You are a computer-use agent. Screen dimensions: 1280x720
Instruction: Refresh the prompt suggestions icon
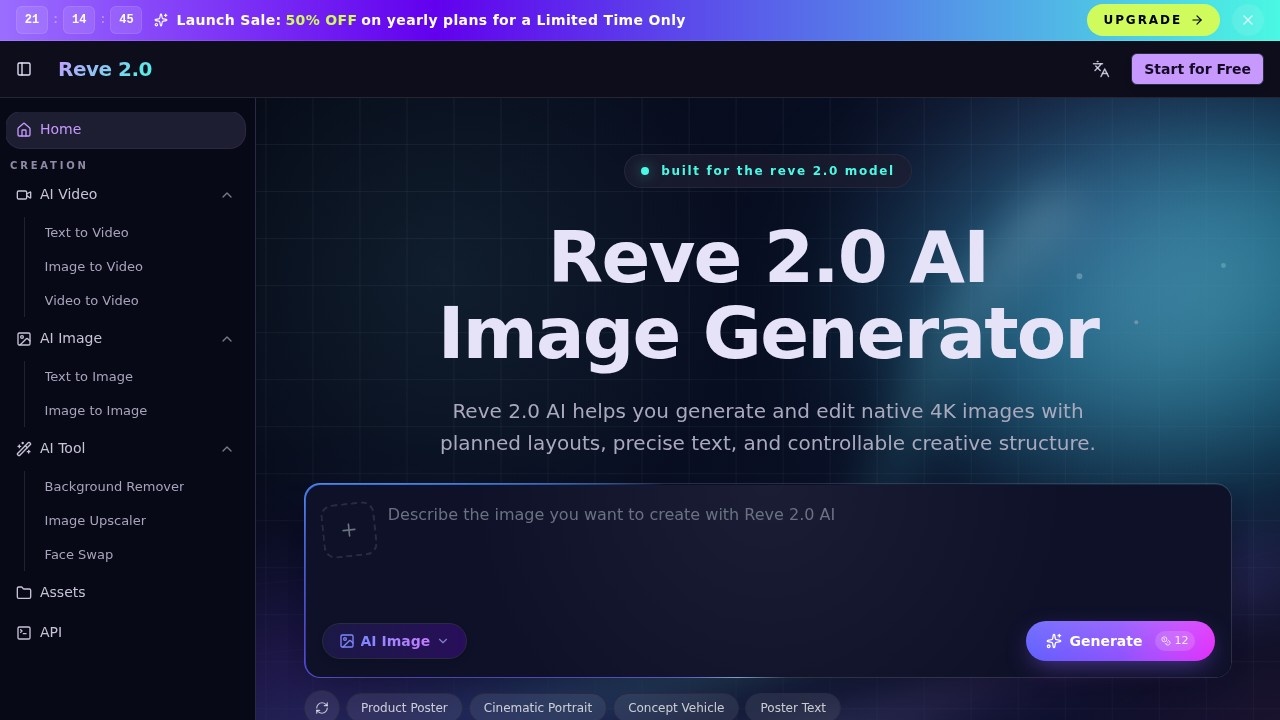[322, 708]
